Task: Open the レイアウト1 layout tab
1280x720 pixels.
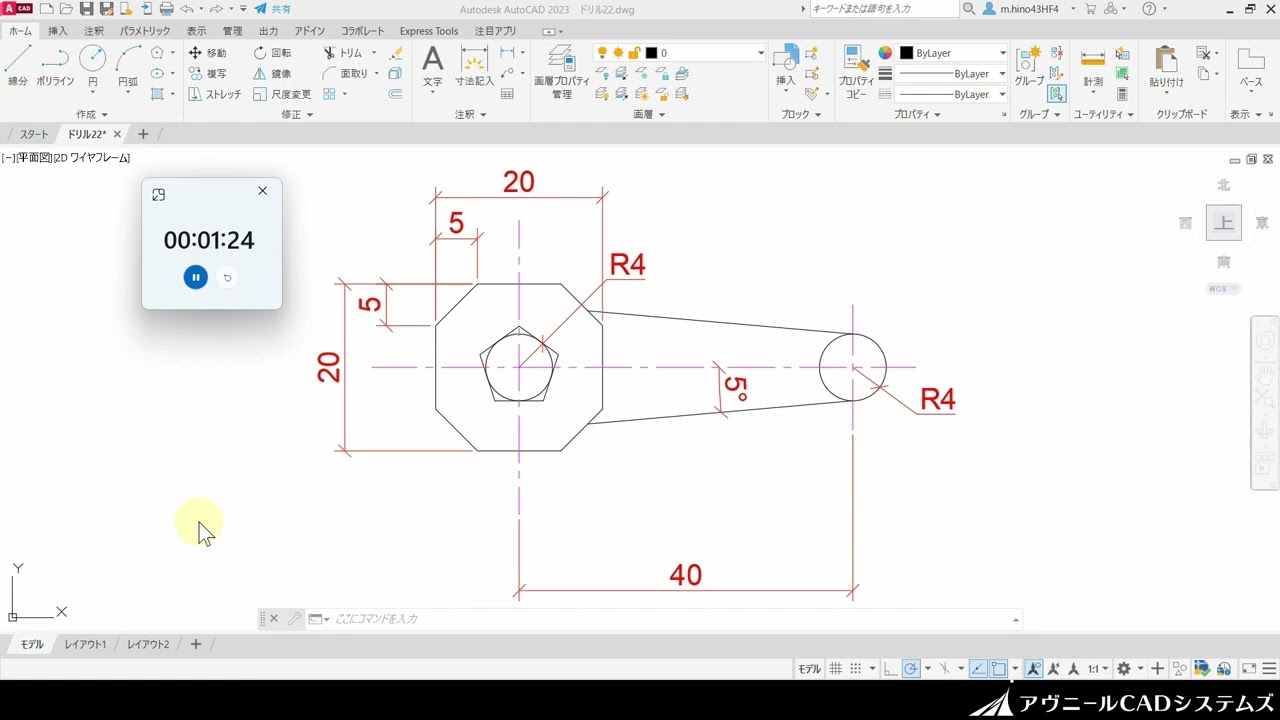Action: pyautogui.click(x=85, y=644)
